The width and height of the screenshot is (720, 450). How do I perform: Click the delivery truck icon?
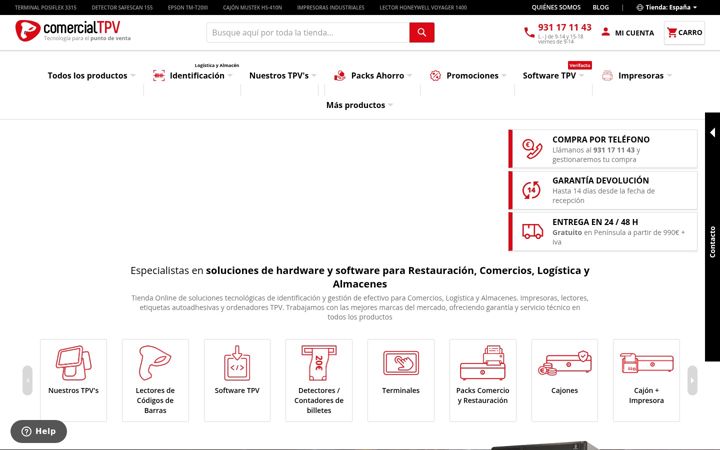click(532, 231)
